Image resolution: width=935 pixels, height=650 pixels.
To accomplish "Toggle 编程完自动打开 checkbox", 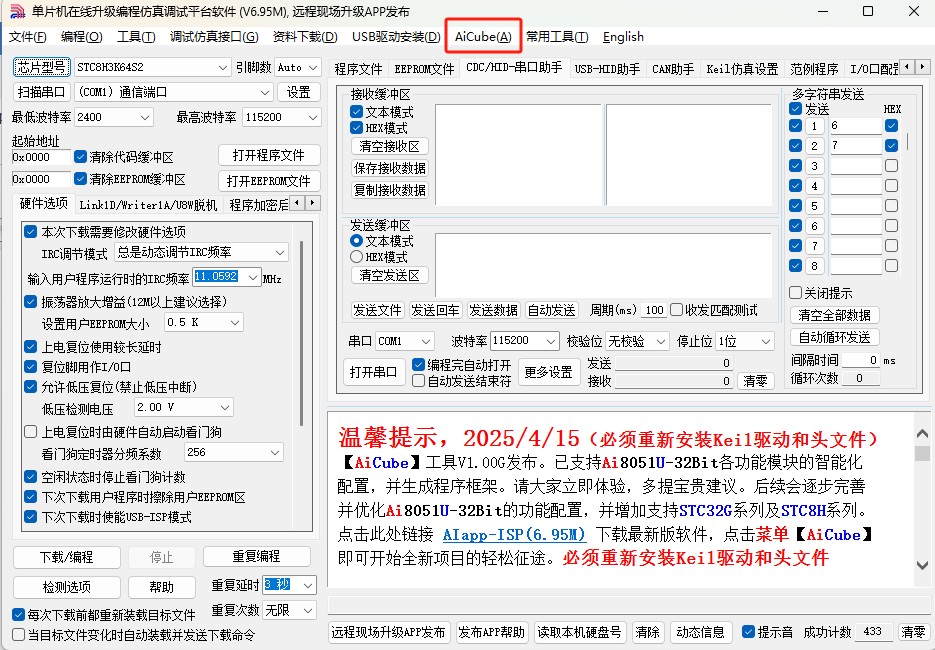I will (x=418, y=364).
